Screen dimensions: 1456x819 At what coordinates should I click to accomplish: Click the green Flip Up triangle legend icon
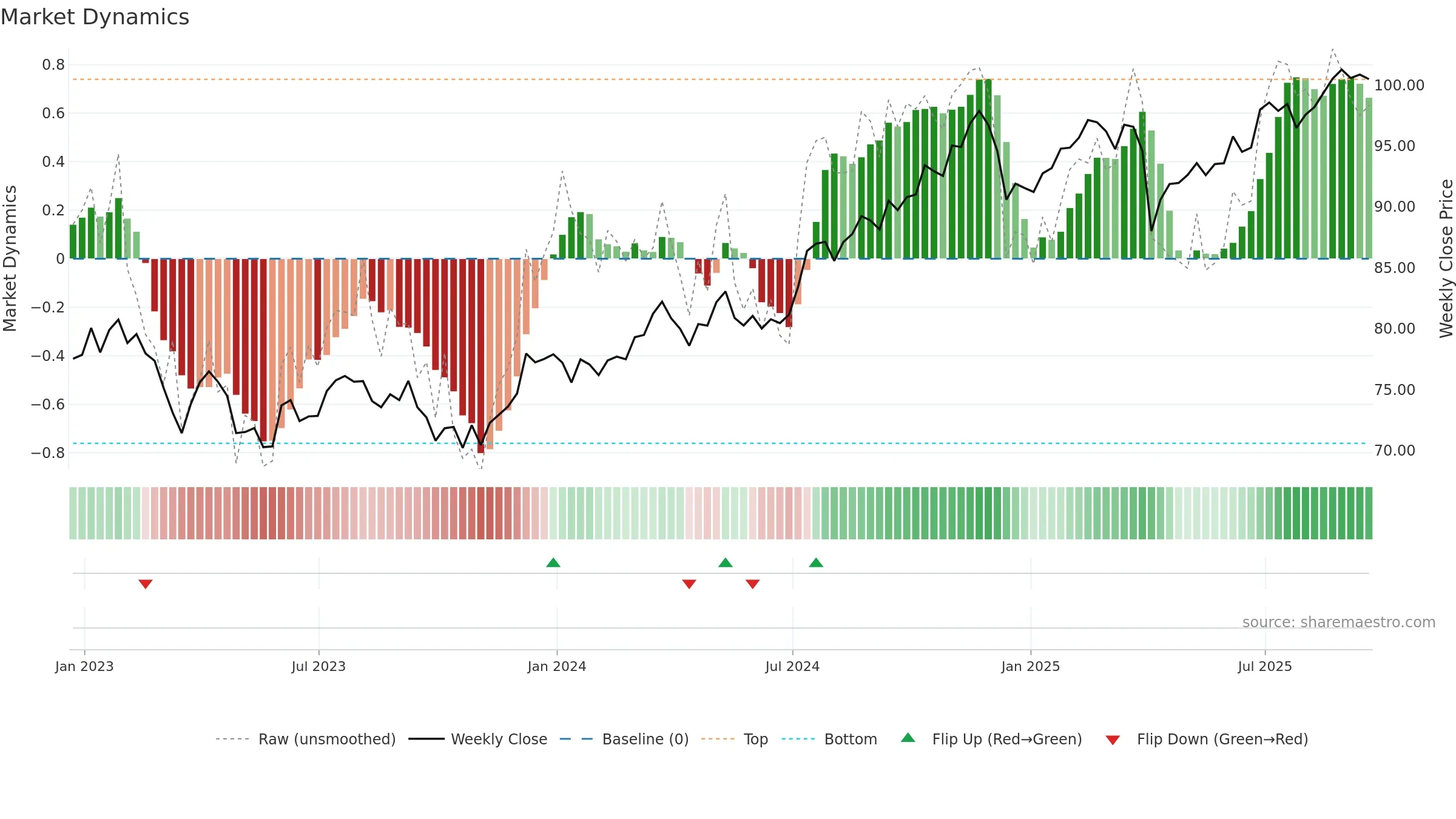pos(908,738)
